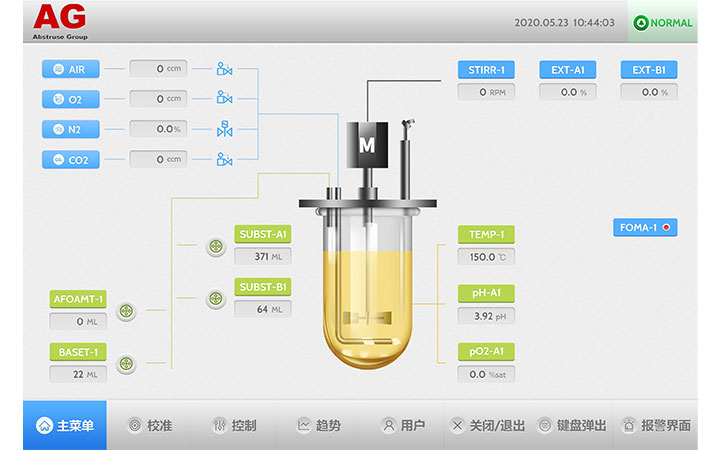Open the 报警界面 alarm screen

coord(656,425)
